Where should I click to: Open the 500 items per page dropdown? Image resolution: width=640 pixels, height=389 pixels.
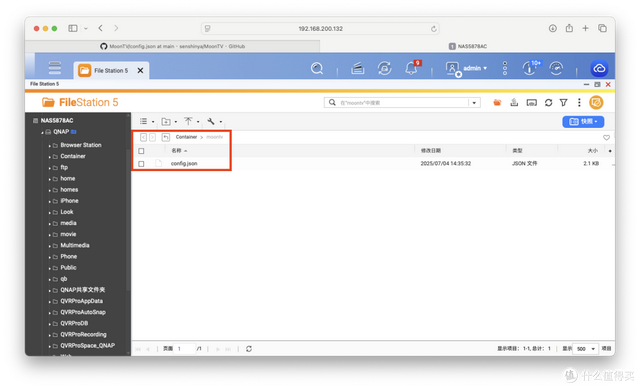586,349
